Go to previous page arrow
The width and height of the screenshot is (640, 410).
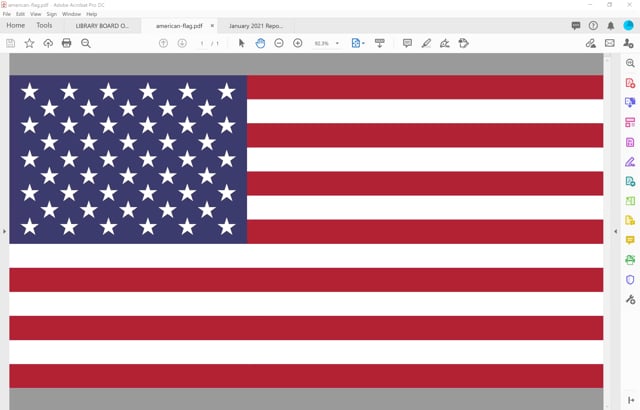[163, 43]
